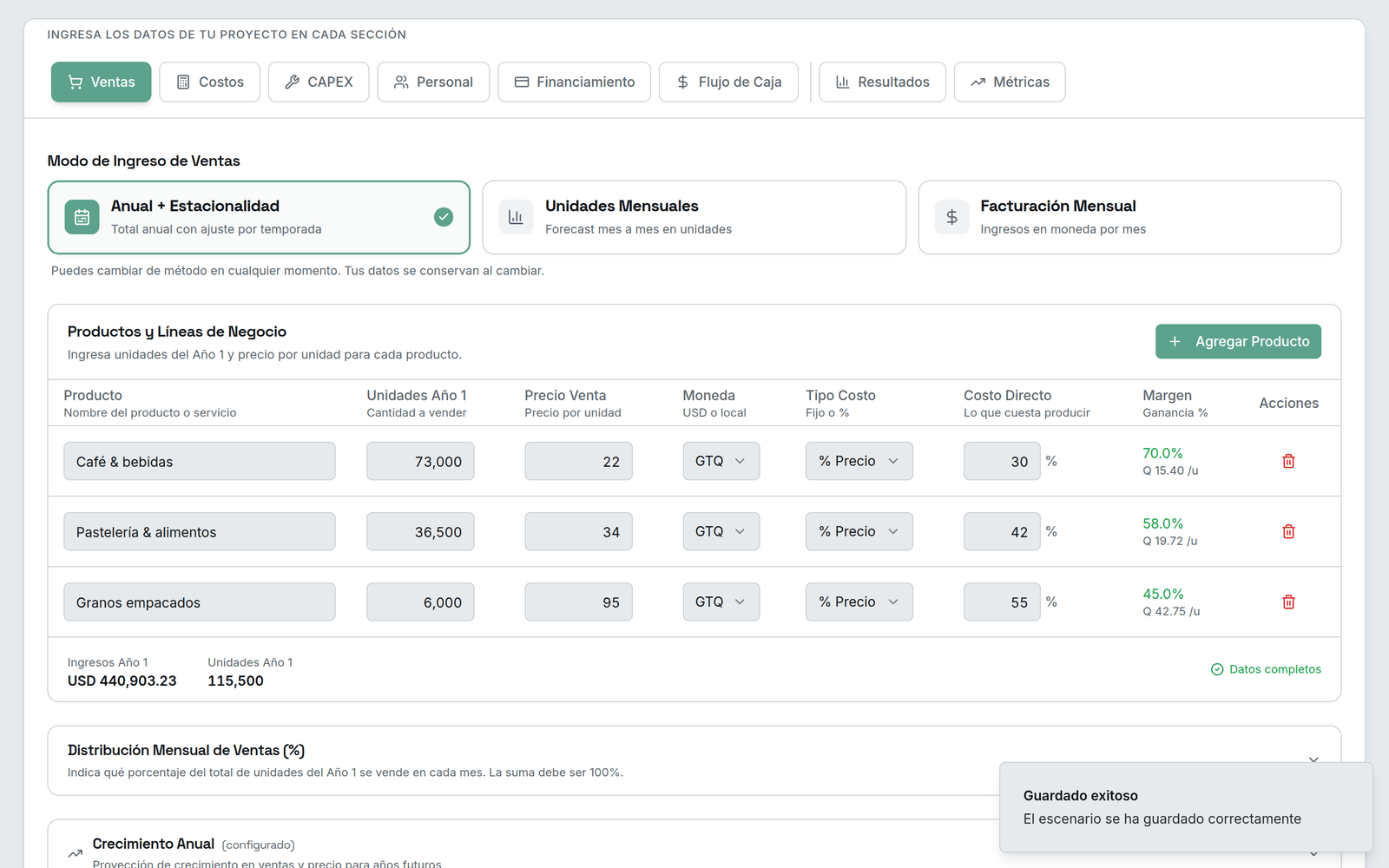Image resolution: width=1389 pixels, height=868 pixels.
Task: Click direct cost field showing 30
Action: click(x=1002, y=461)
